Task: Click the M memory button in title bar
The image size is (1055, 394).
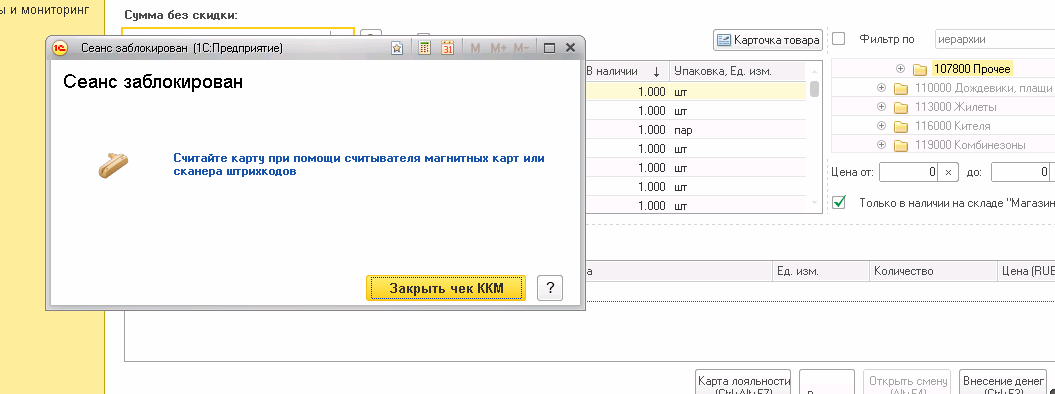Action: pyautogui.click(x=476, y=48)
